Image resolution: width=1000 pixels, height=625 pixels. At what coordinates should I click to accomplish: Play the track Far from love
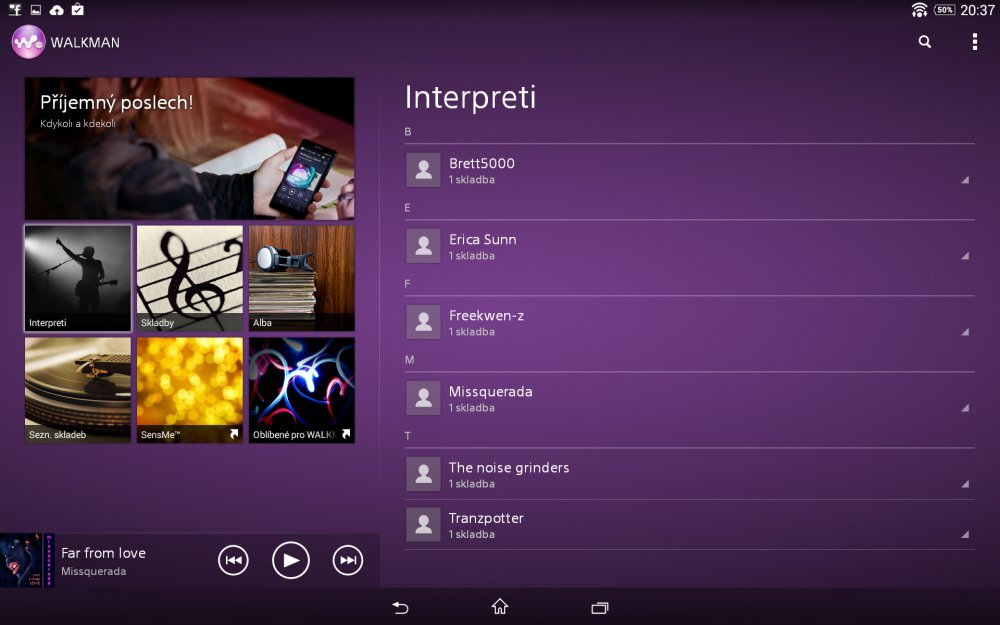(x=290, y=560)
